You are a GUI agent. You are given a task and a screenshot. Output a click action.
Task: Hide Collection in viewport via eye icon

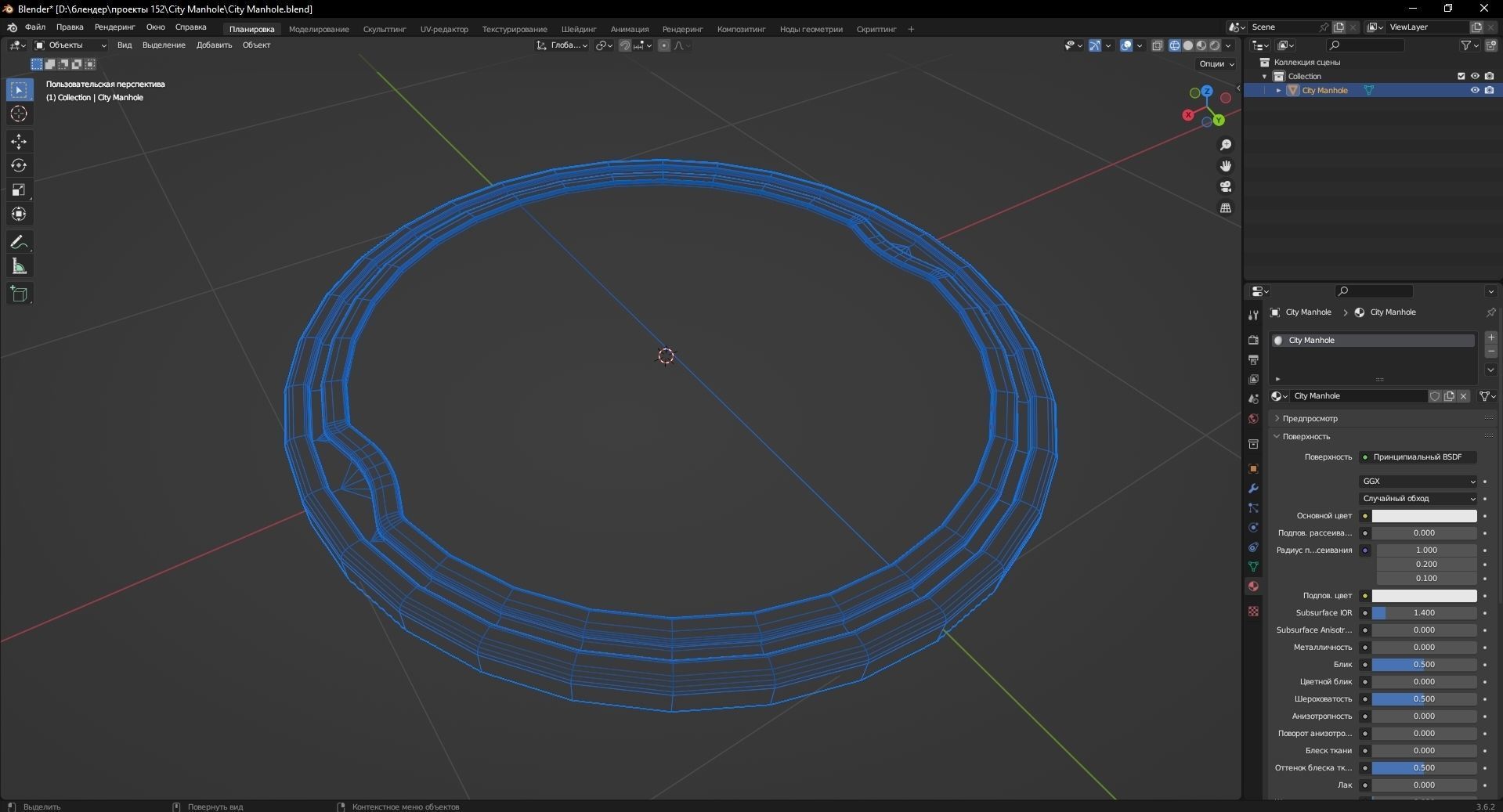[1475, 76]
